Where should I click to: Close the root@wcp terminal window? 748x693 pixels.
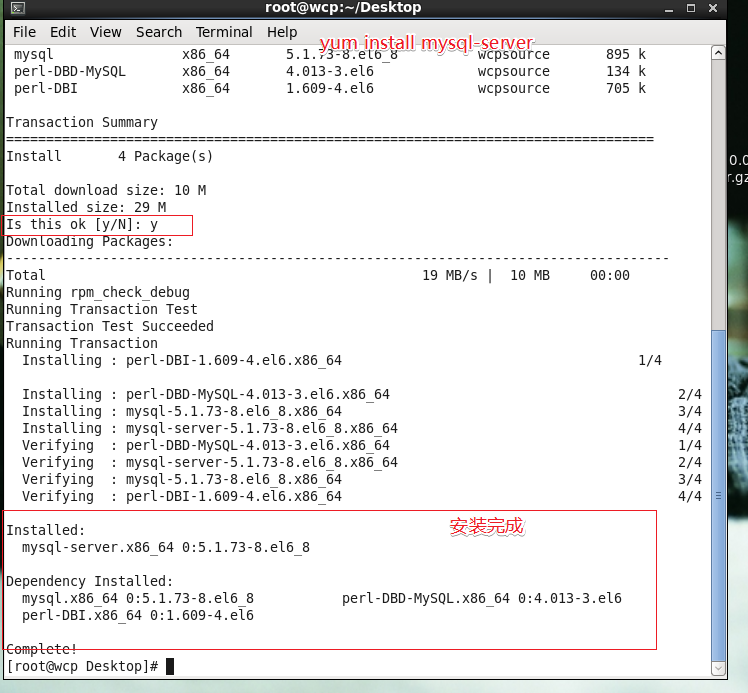pyautogui.click(x=713, y=8)
